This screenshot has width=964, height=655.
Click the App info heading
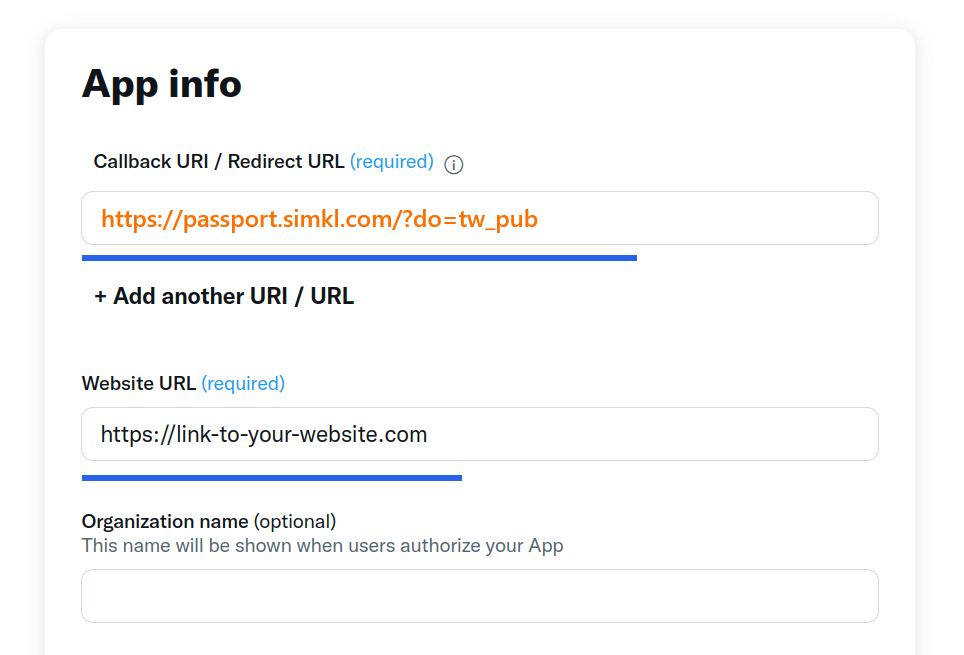coord(162,84)
